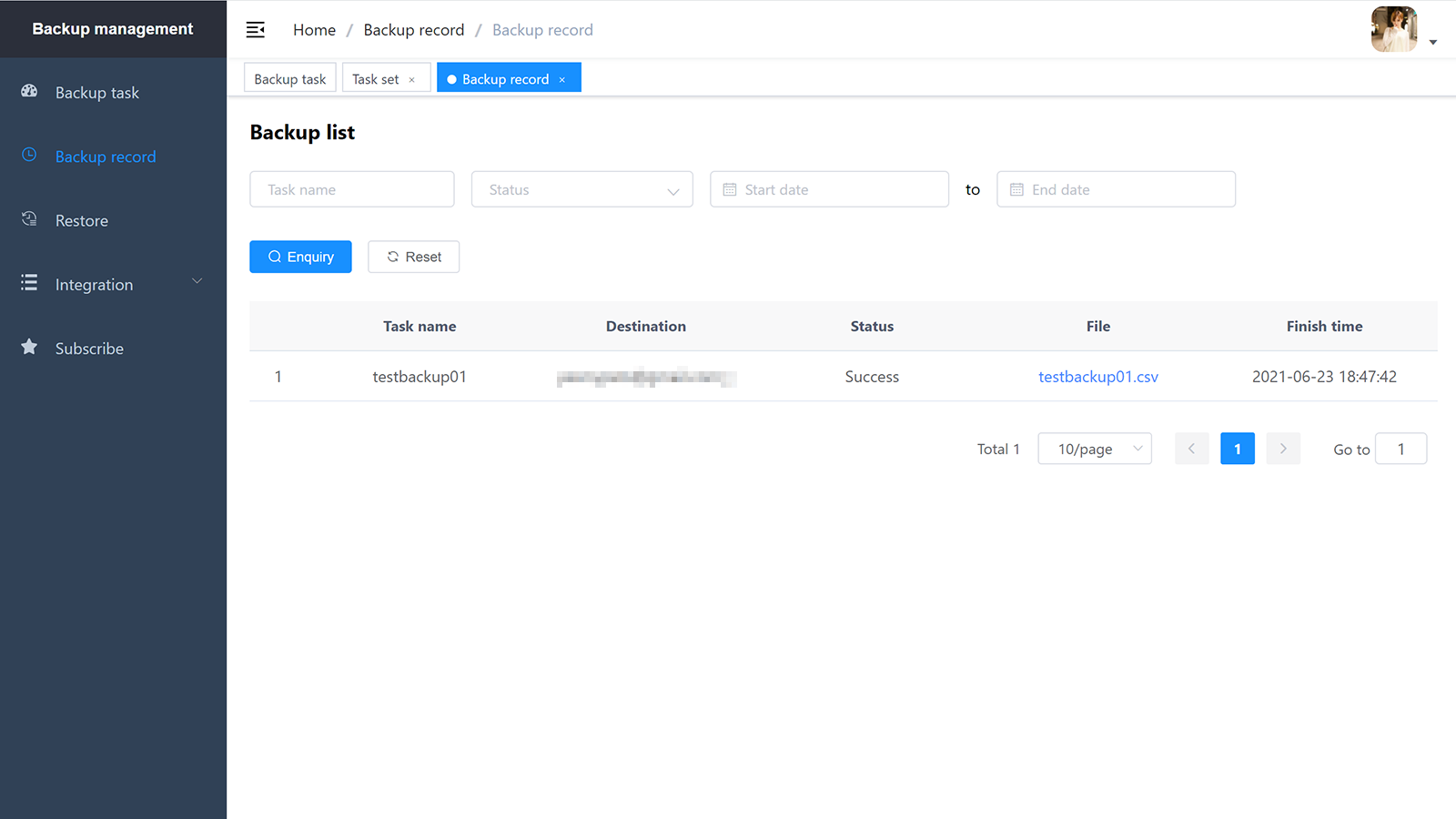
Task: Go to Home breadcrumb
Action: click(314, 30)
